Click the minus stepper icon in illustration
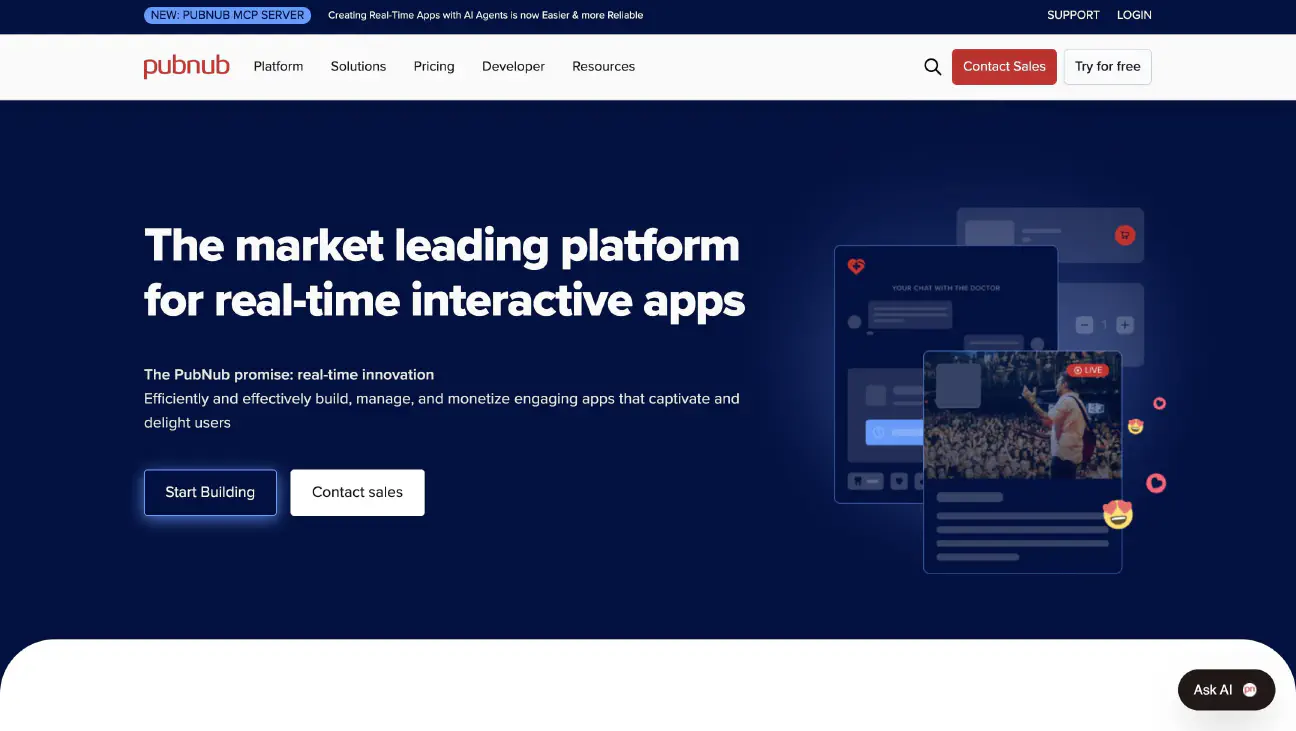This screenshot has width=1296, height=731. tap(1084, 325)
